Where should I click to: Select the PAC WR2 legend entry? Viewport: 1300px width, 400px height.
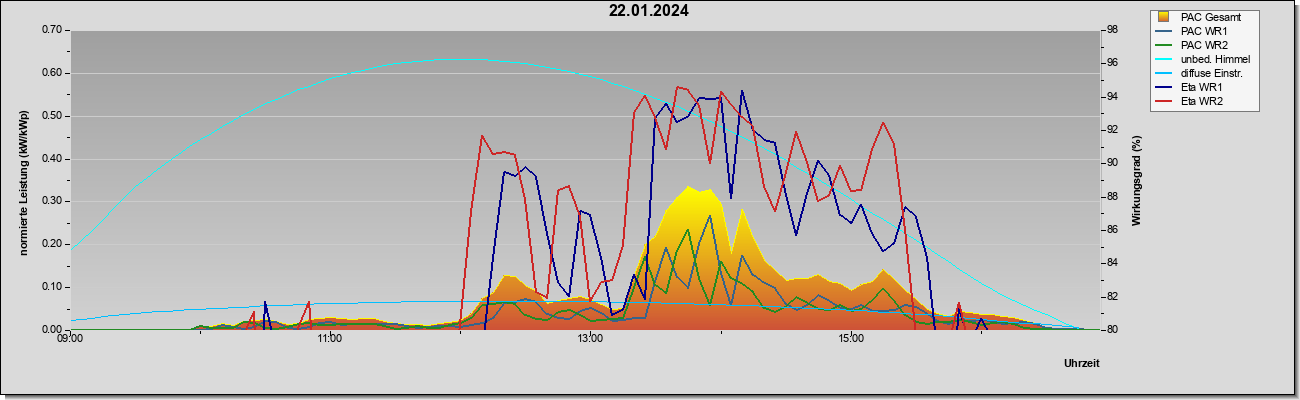[x=1191, y=45]
